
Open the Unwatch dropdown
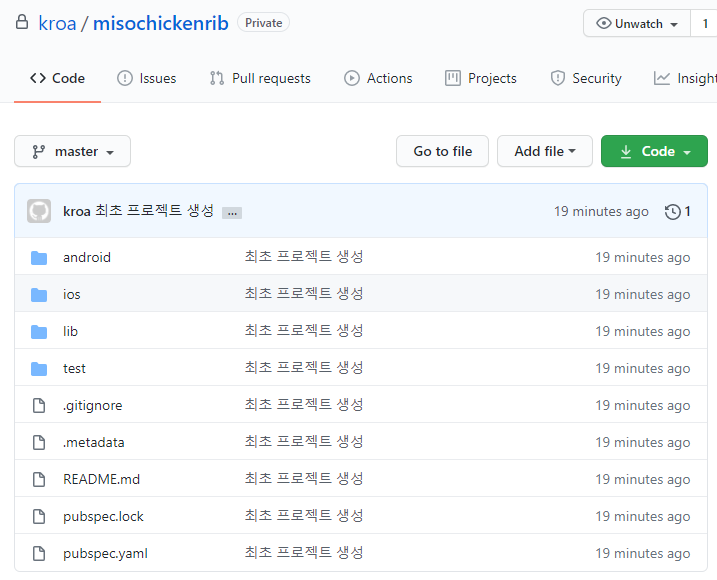click(x=637, y=23)
